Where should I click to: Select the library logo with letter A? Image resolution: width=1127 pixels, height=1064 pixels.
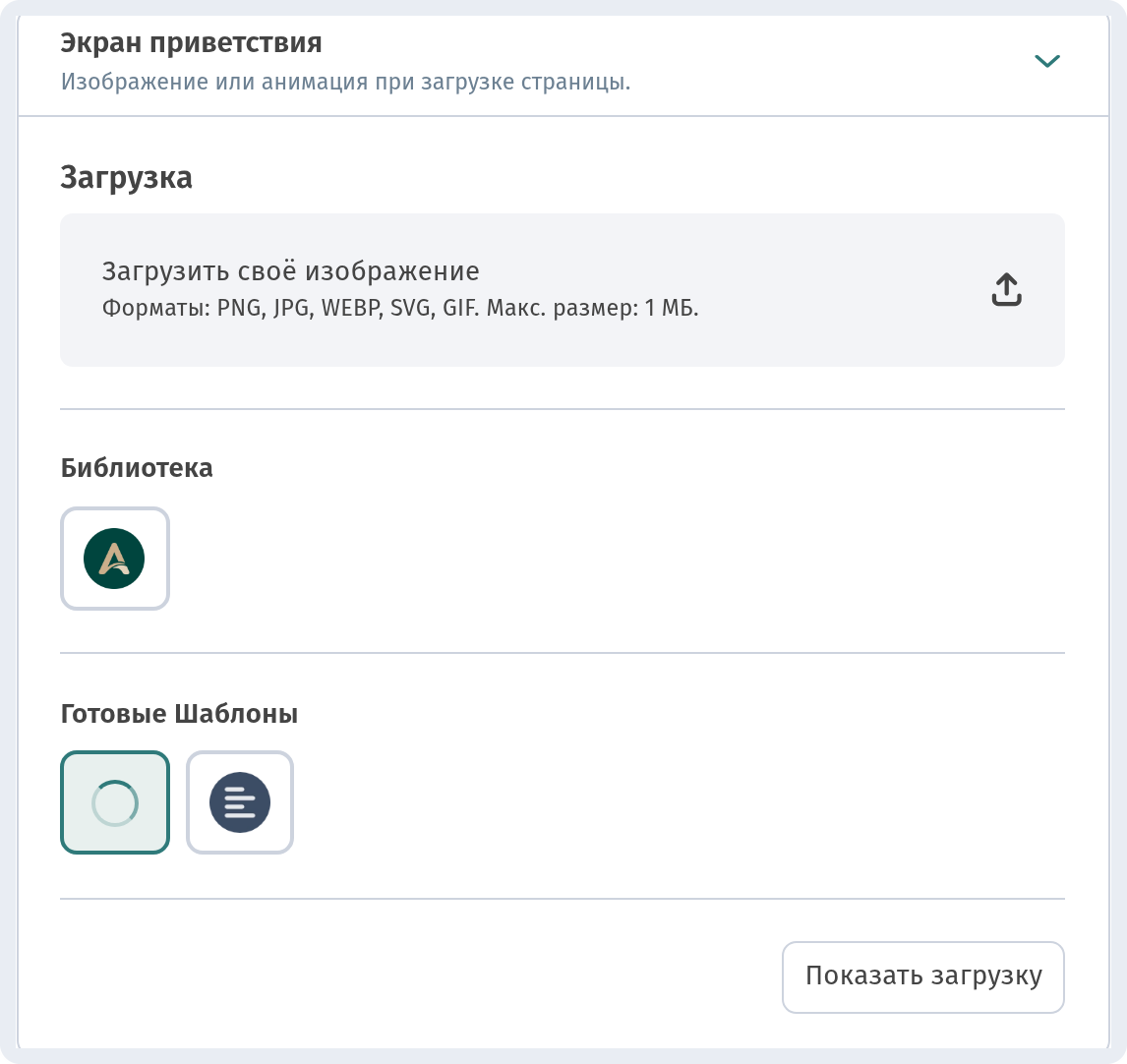[x=115, y=559]
